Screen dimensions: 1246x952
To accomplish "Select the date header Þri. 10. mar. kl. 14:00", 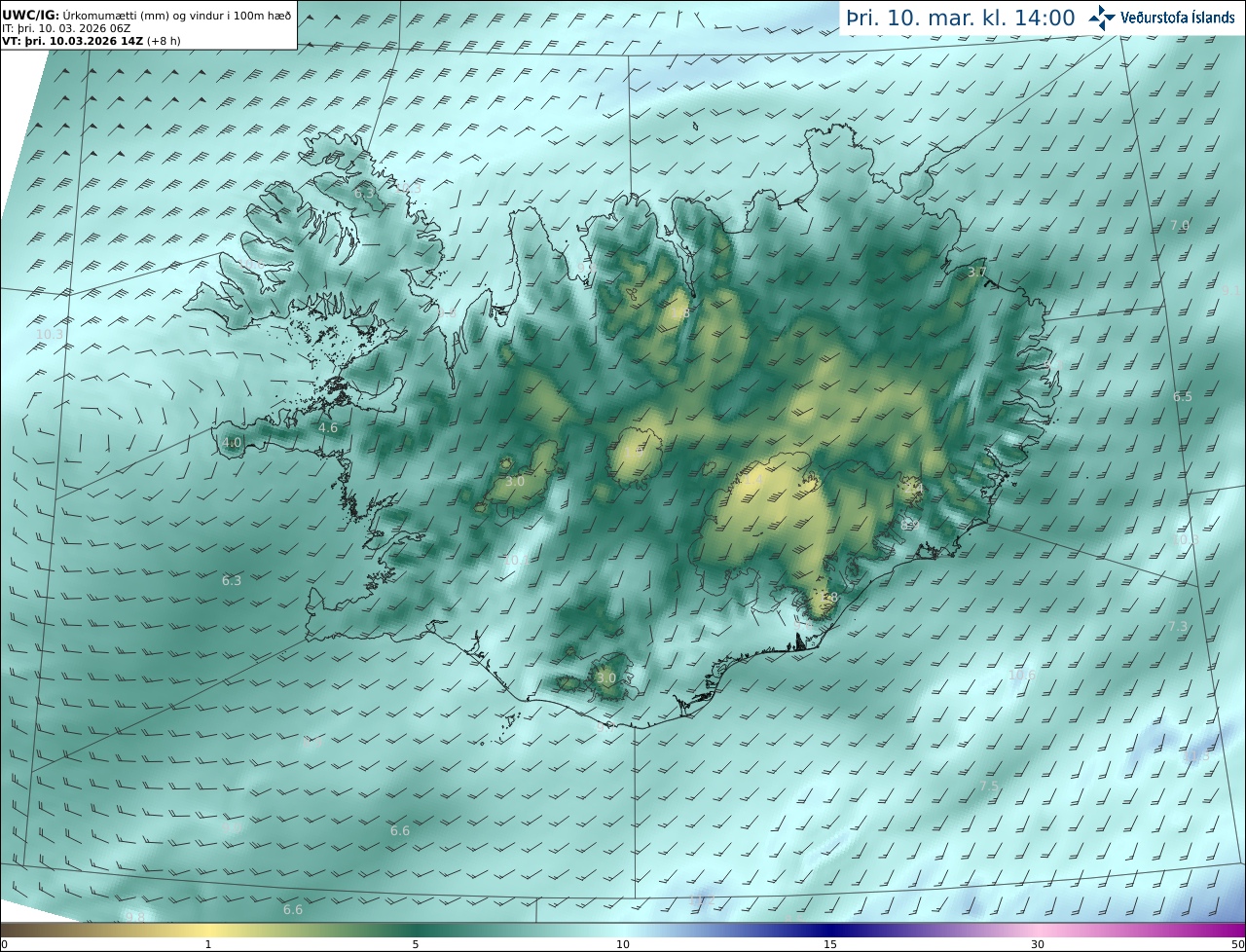I will pyautogui.click(x=961, y=18).
